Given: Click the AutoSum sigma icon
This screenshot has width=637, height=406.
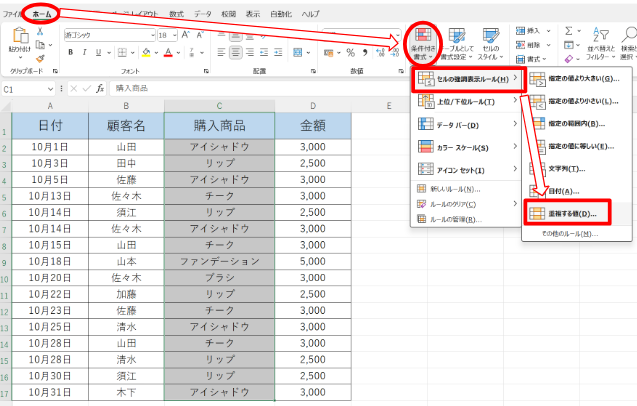Looking at the screenshot, I should pos(569,31).
